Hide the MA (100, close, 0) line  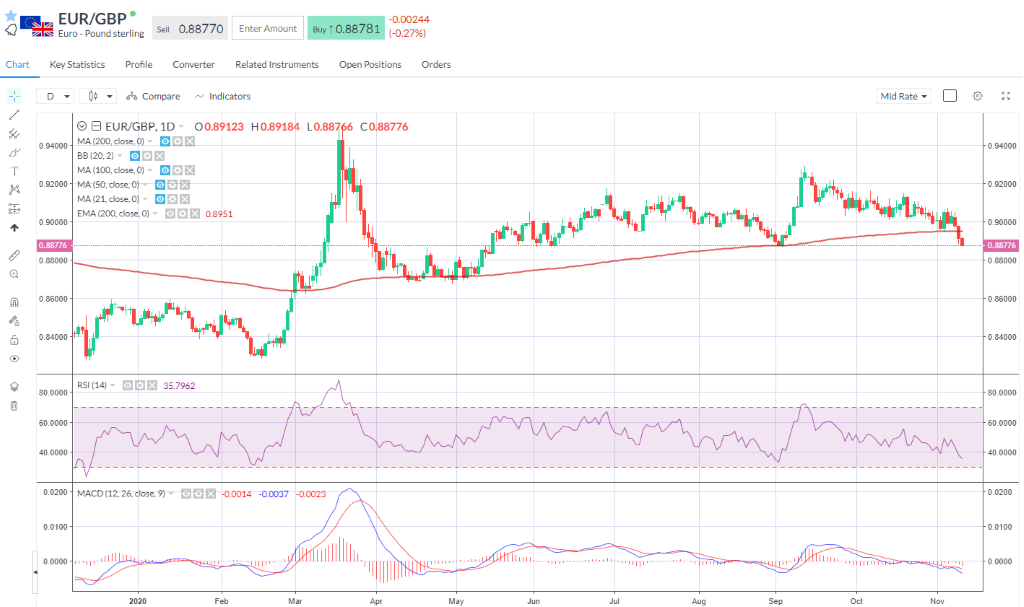click(165, 170)
